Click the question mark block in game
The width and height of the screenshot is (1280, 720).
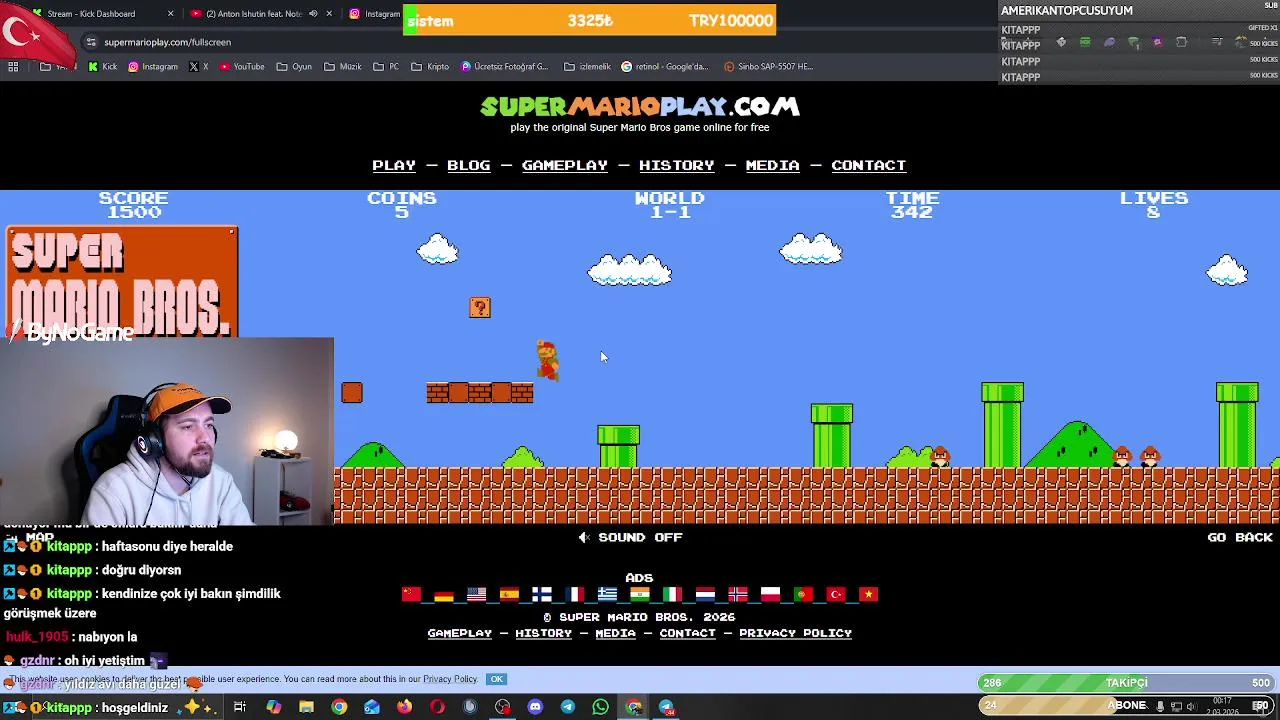point(480,308)
